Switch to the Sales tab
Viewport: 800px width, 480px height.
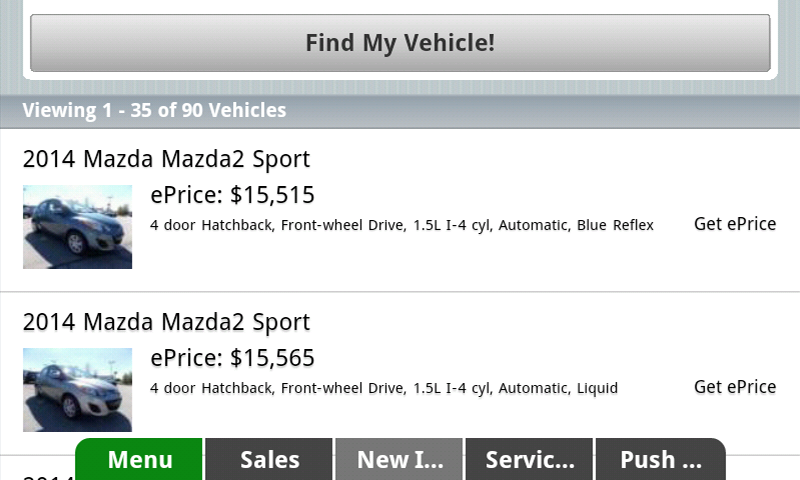pyautogui.click(x=269, y=460)
